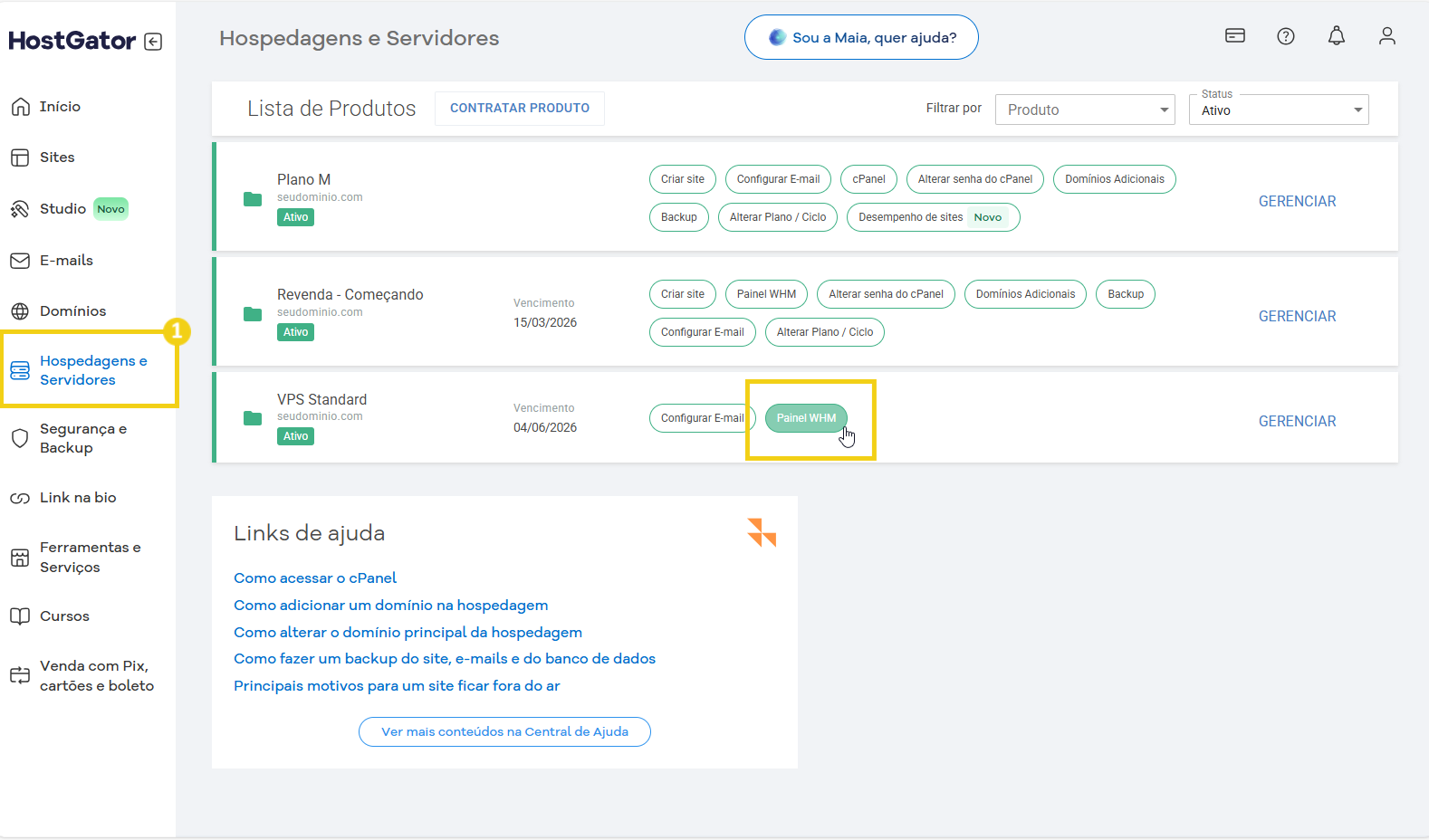Image resolution: width=1429 pixels, height=840 pixels.
Task: Click the E-mails envelope icon
Action: click(20, 261)
